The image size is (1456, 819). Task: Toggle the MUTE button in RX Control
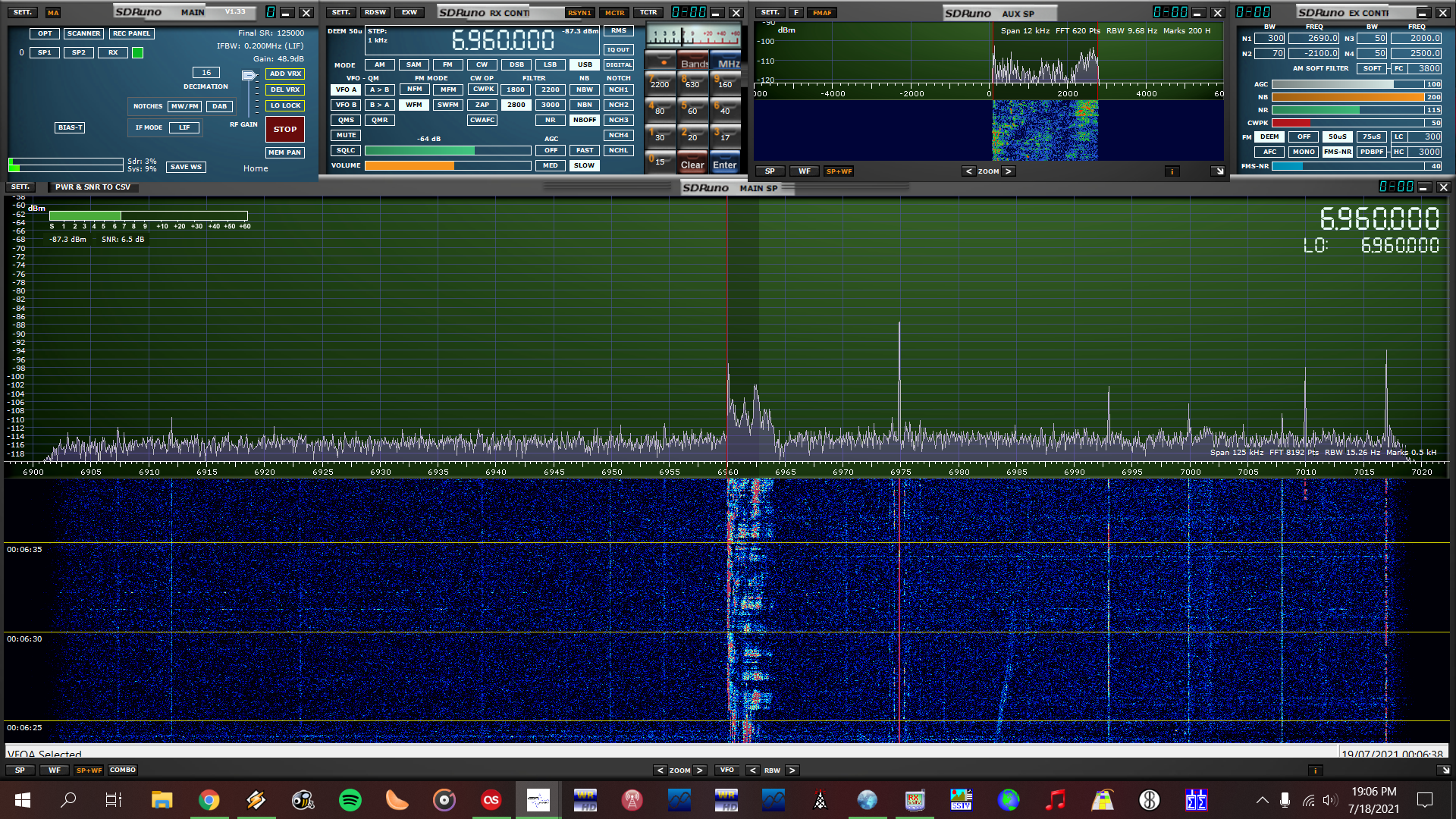tap(346, 136)
